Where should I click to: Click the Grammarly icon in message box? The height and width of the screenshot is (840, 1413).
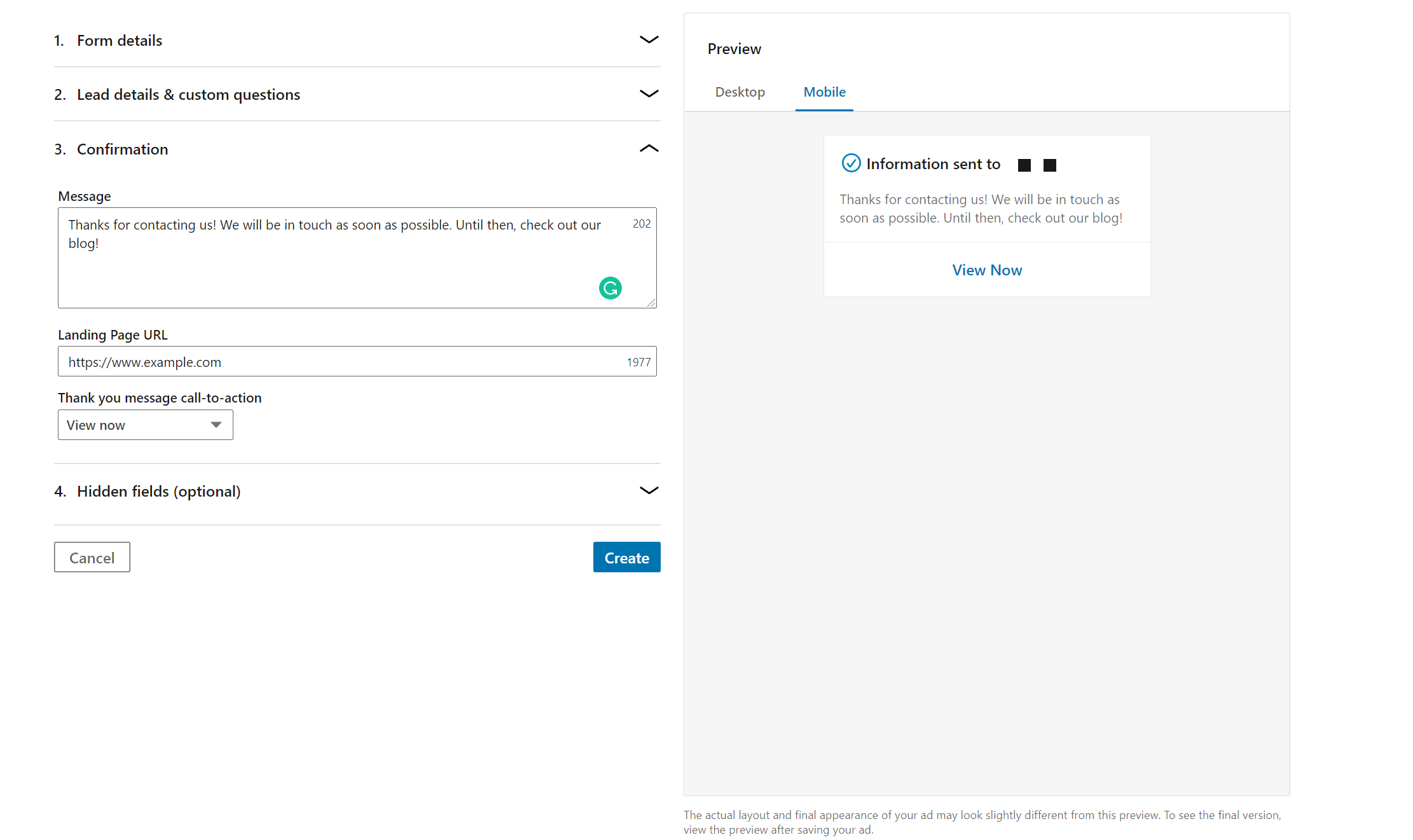coord(610,288)
